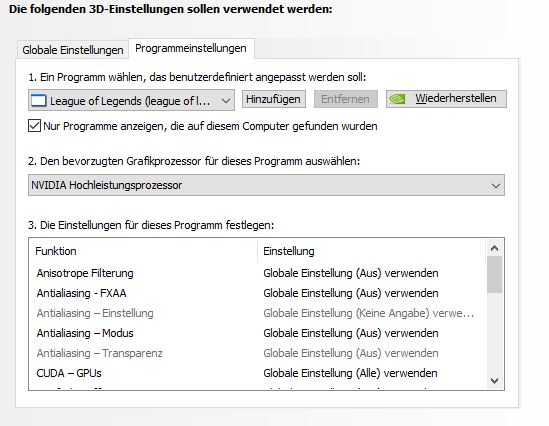
Task: Click the Hinzufügen button
Action: (273, 99)
